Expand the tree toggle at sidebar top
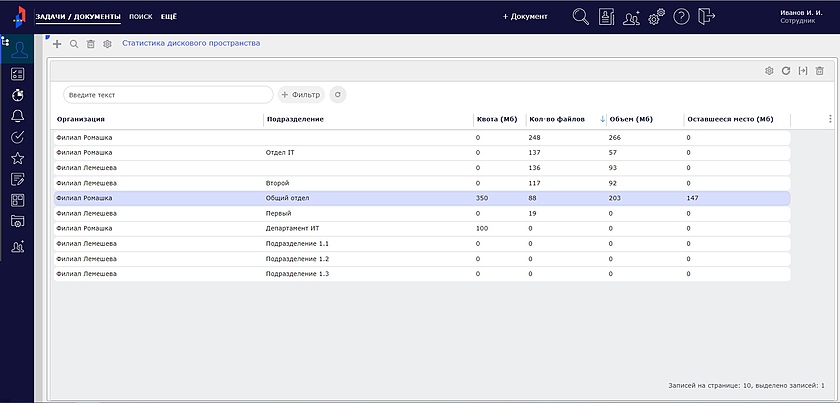Image resolution: width=840 pixels, height=403 pixels. click(6, 41)
